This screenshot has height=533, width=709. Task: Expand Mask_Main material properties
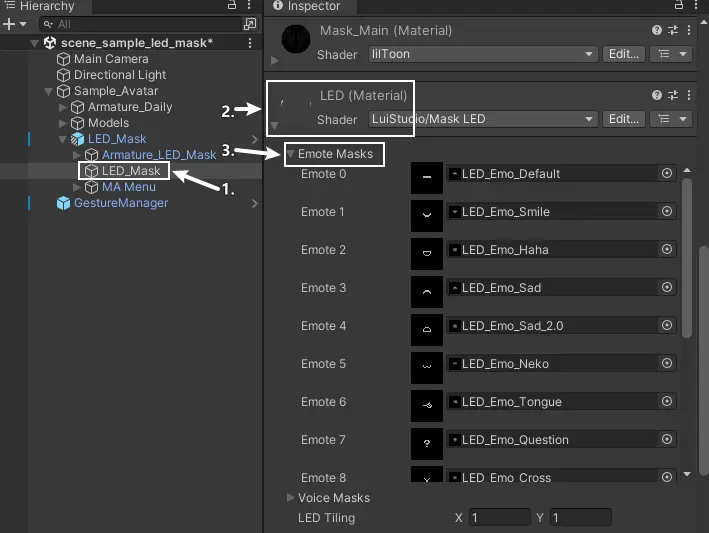pos(274,60)
